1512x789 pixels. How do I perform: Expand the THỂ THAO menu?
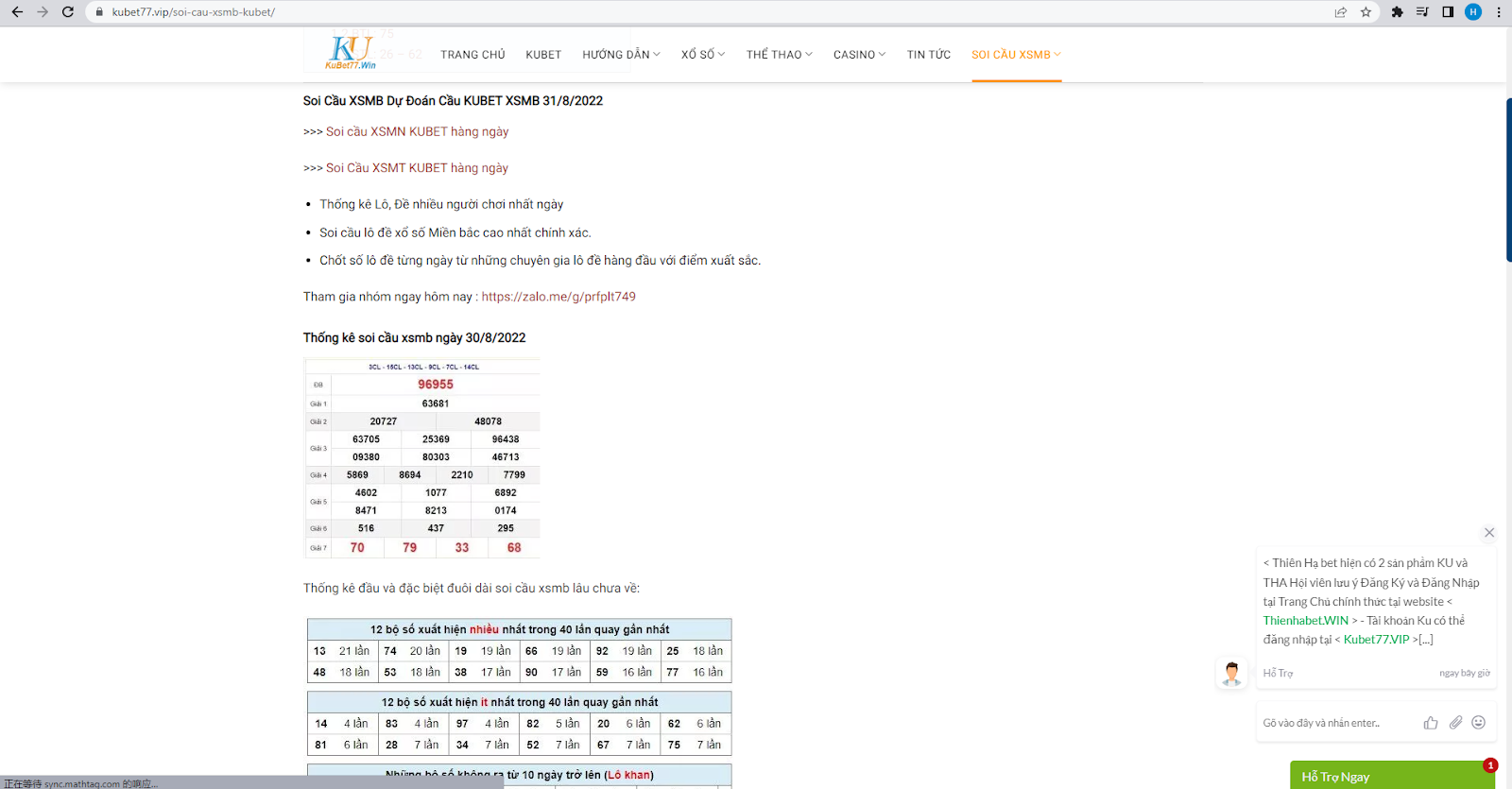click(x=780, y=55)
